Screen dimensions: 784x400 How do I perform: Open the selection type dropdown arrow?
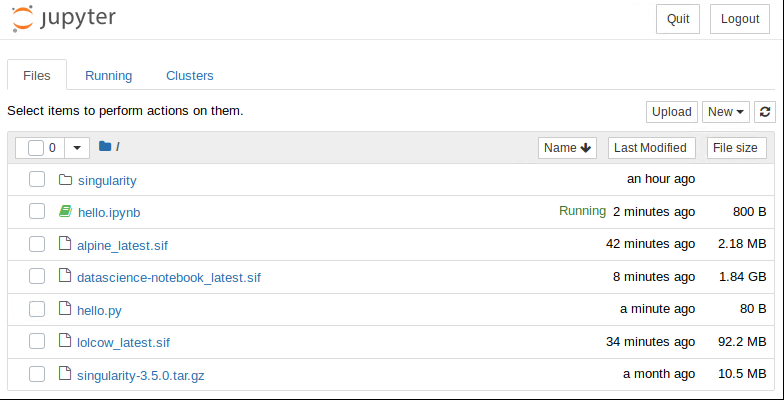point(77,148)
